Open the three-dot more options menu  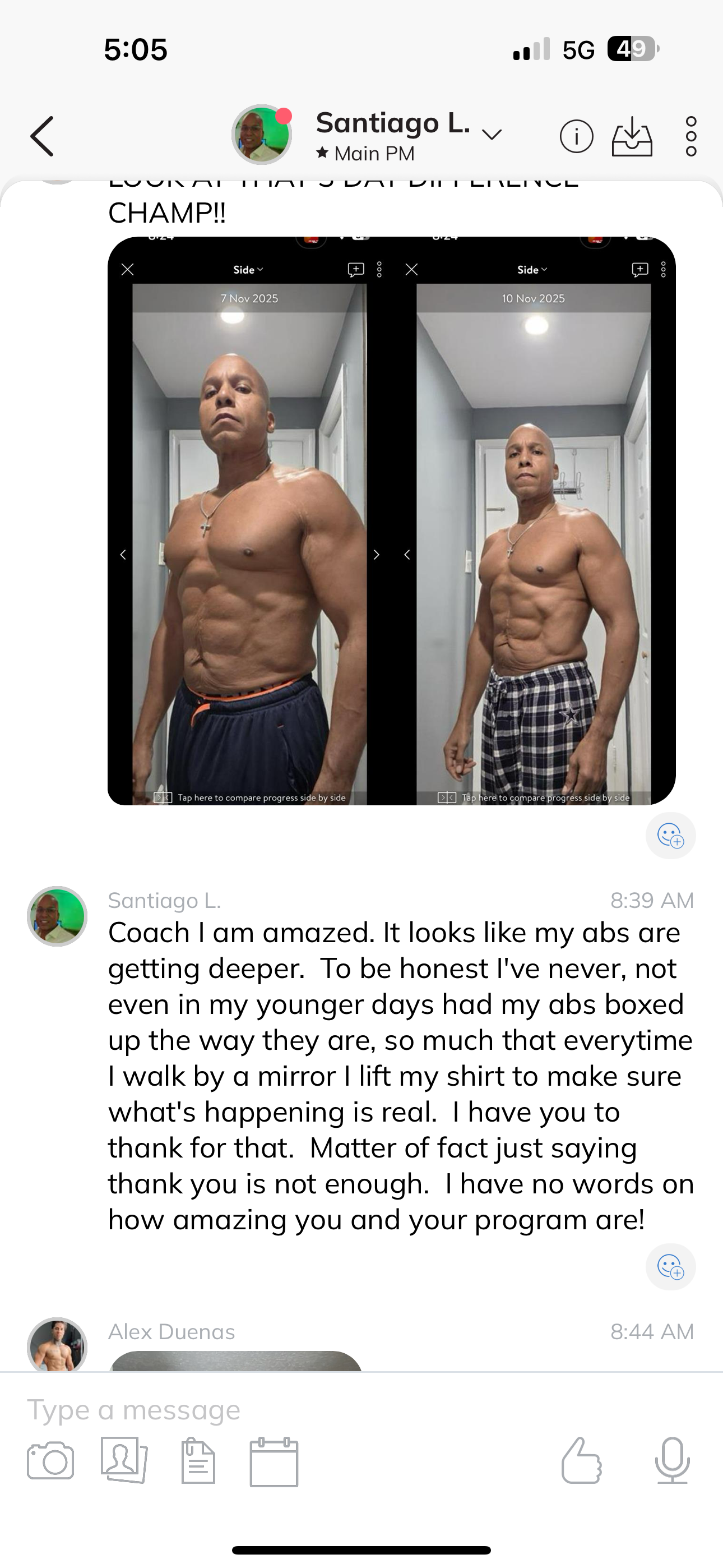(690, 136)
